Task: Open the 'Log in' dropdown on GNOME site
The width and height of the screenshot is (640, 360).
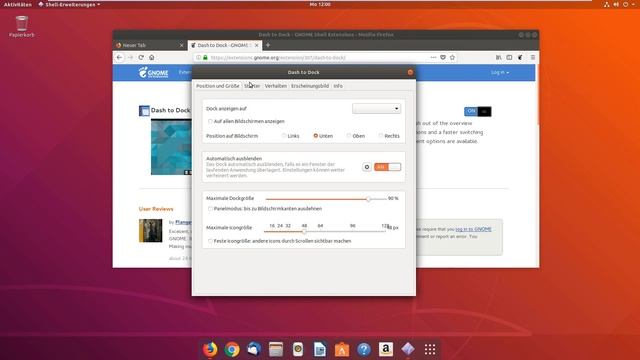Action: 500,72
